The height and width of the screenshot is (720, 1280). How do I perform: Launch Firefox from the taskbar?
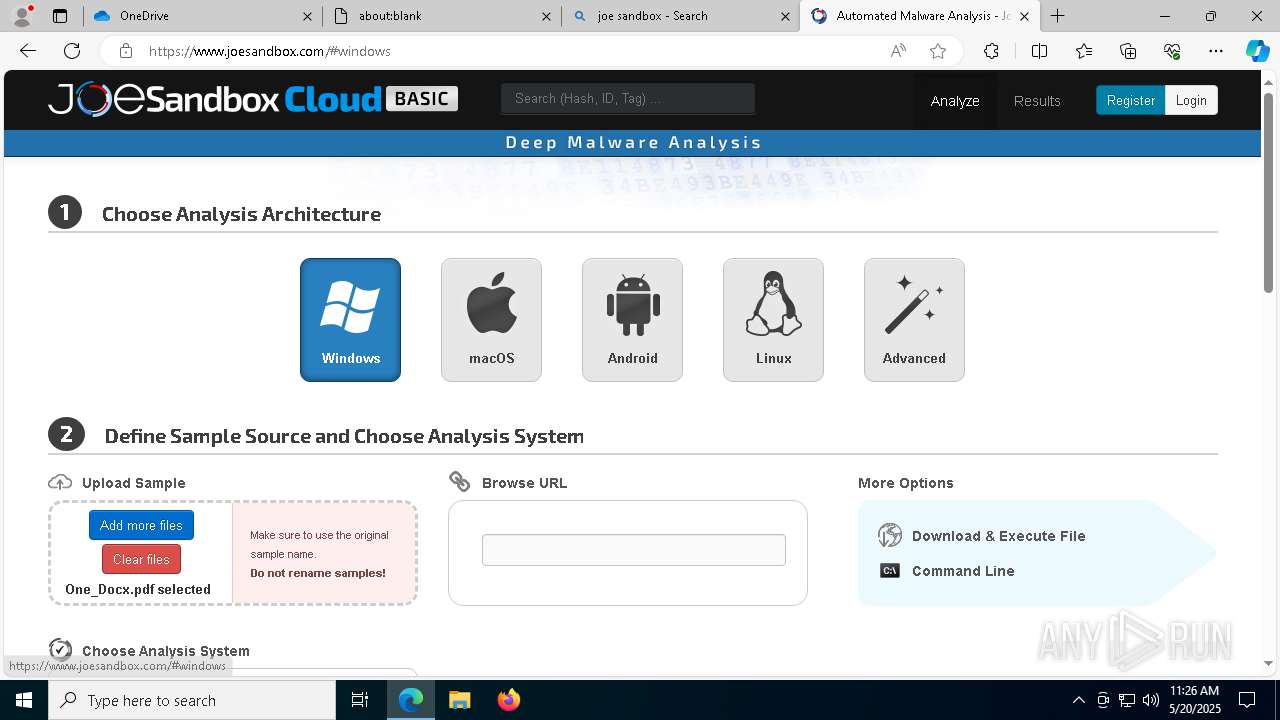pos(509,700)
